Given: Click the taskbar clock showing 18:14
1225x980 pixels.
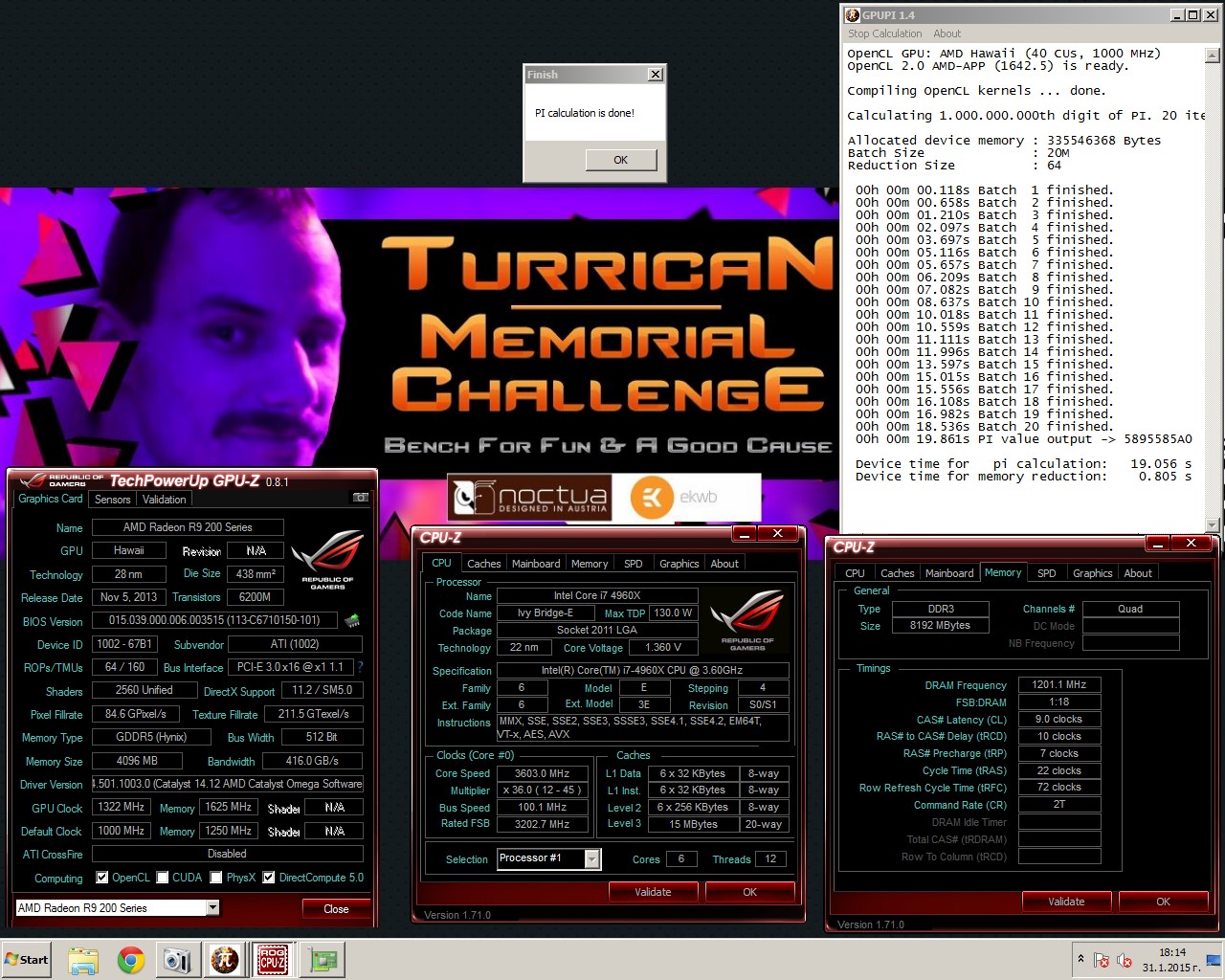Looking at the screenshot, I should tap(1171, 959).
